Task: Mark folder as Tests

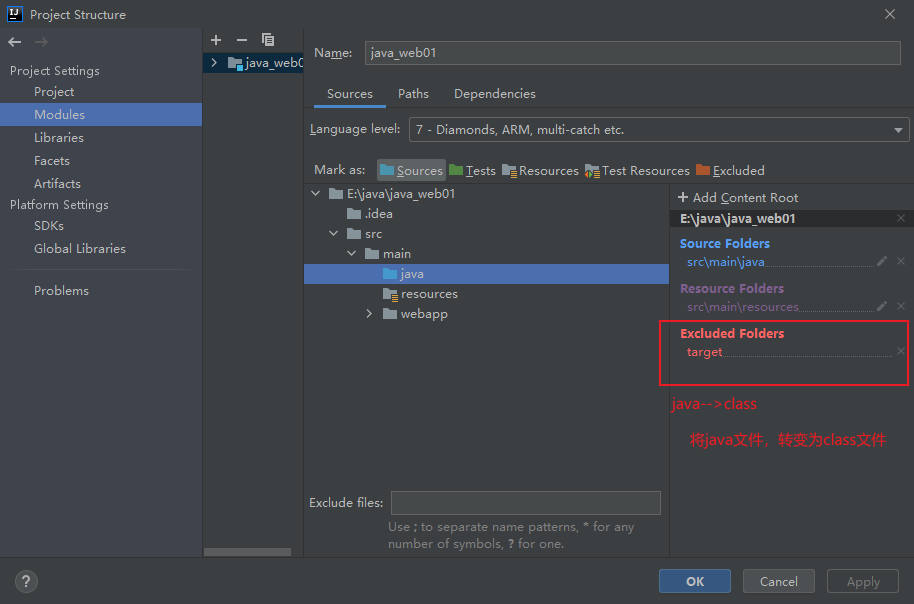Action: pyautogui.click(x=473, y=170)
